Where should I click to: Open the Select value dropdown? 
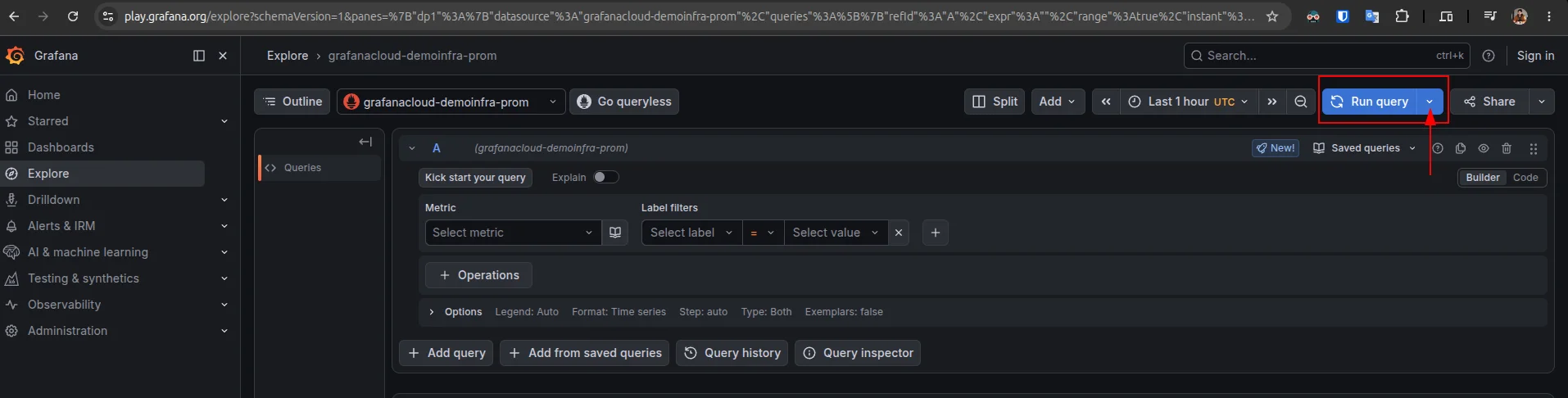836,233
